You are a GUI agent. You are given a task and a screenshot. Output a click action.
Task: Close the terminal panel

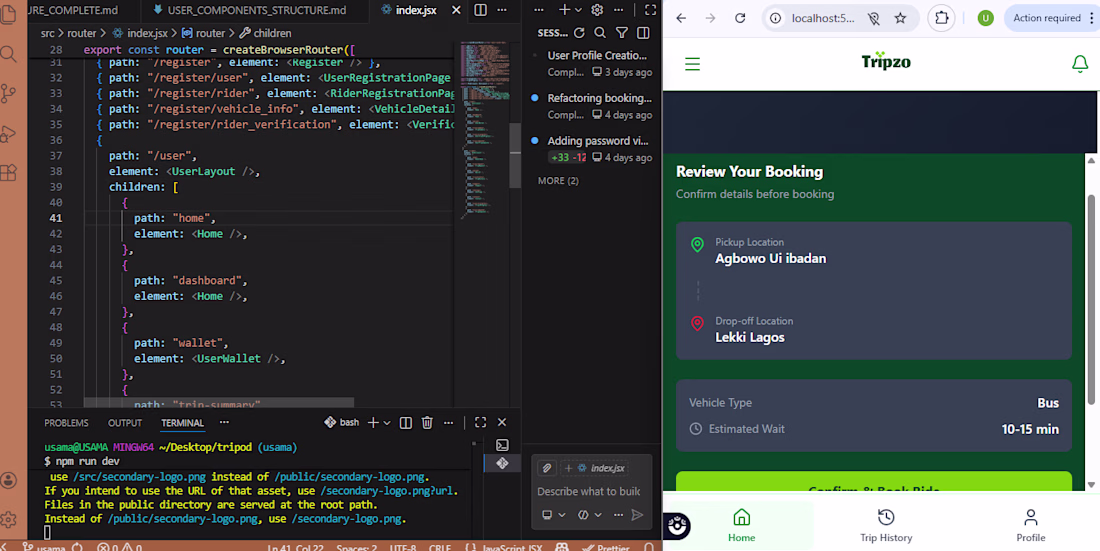(502, 423)
